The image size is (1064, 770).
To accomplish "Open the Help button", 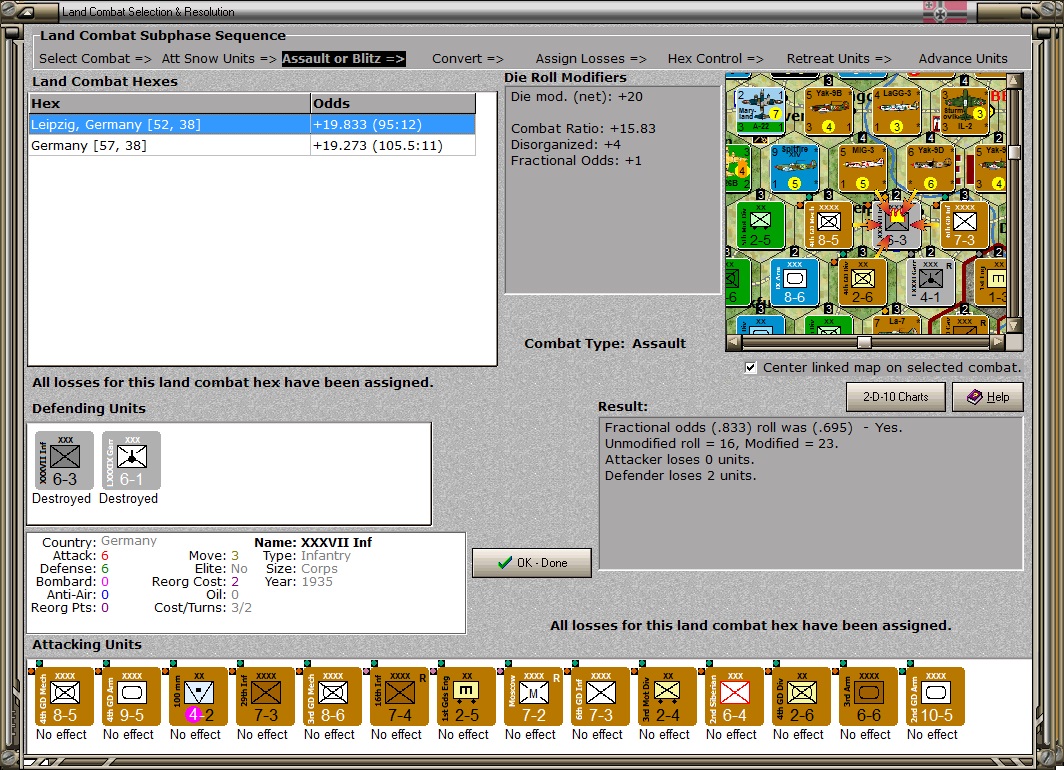I will click(988, 397).
